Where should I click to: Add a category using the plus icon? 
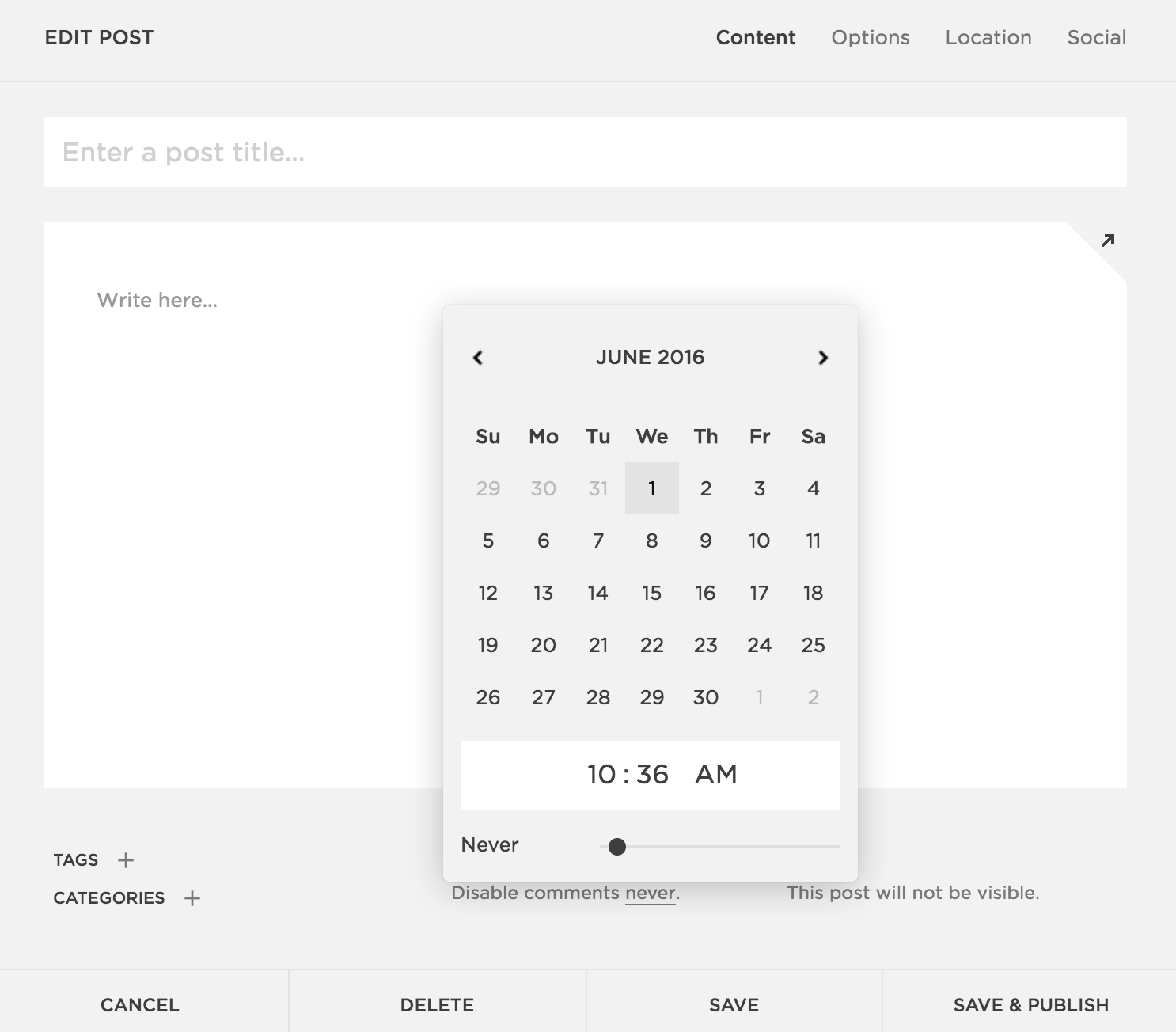192,898
